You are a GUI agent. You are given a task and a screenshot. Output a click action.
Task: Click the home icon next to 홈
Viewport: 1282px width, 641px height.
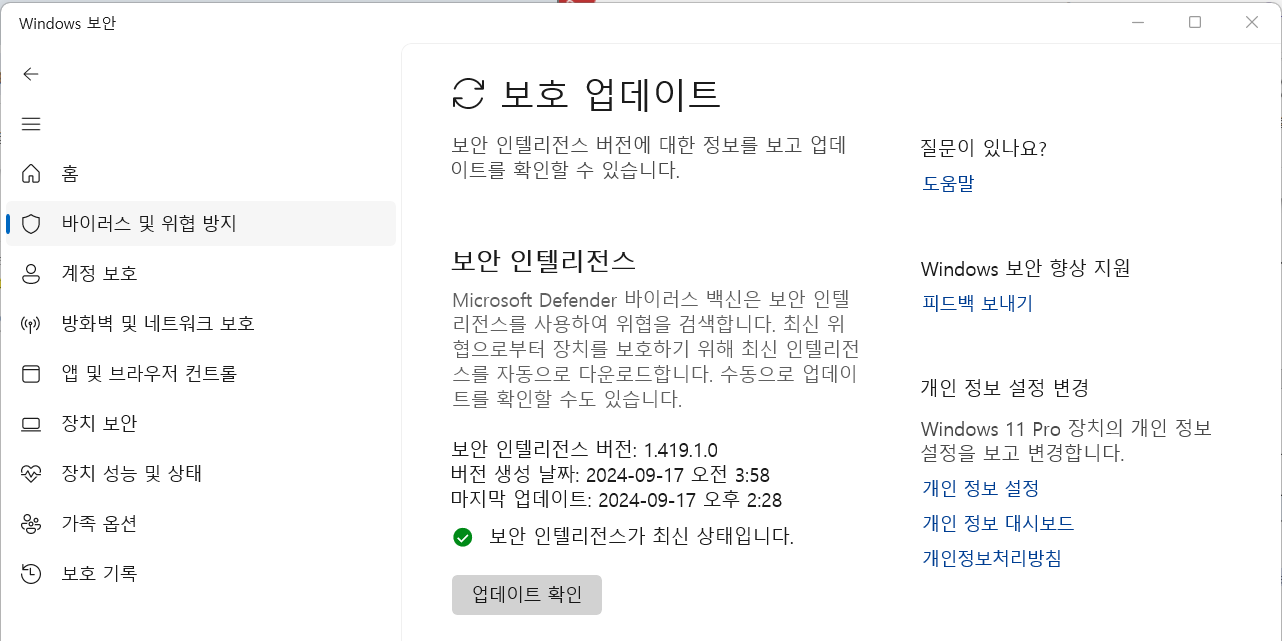pos(31,174)
